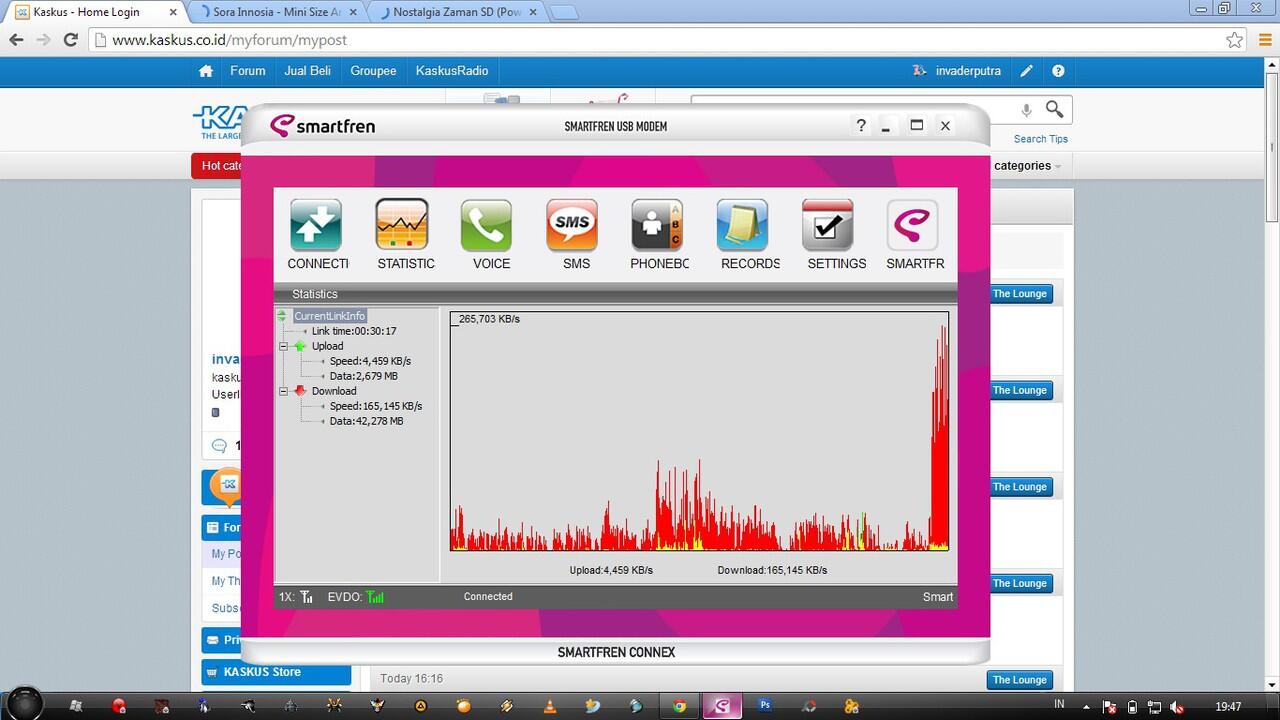
Task: Open VLC from the taskbar
Action: tap(549, 705)
